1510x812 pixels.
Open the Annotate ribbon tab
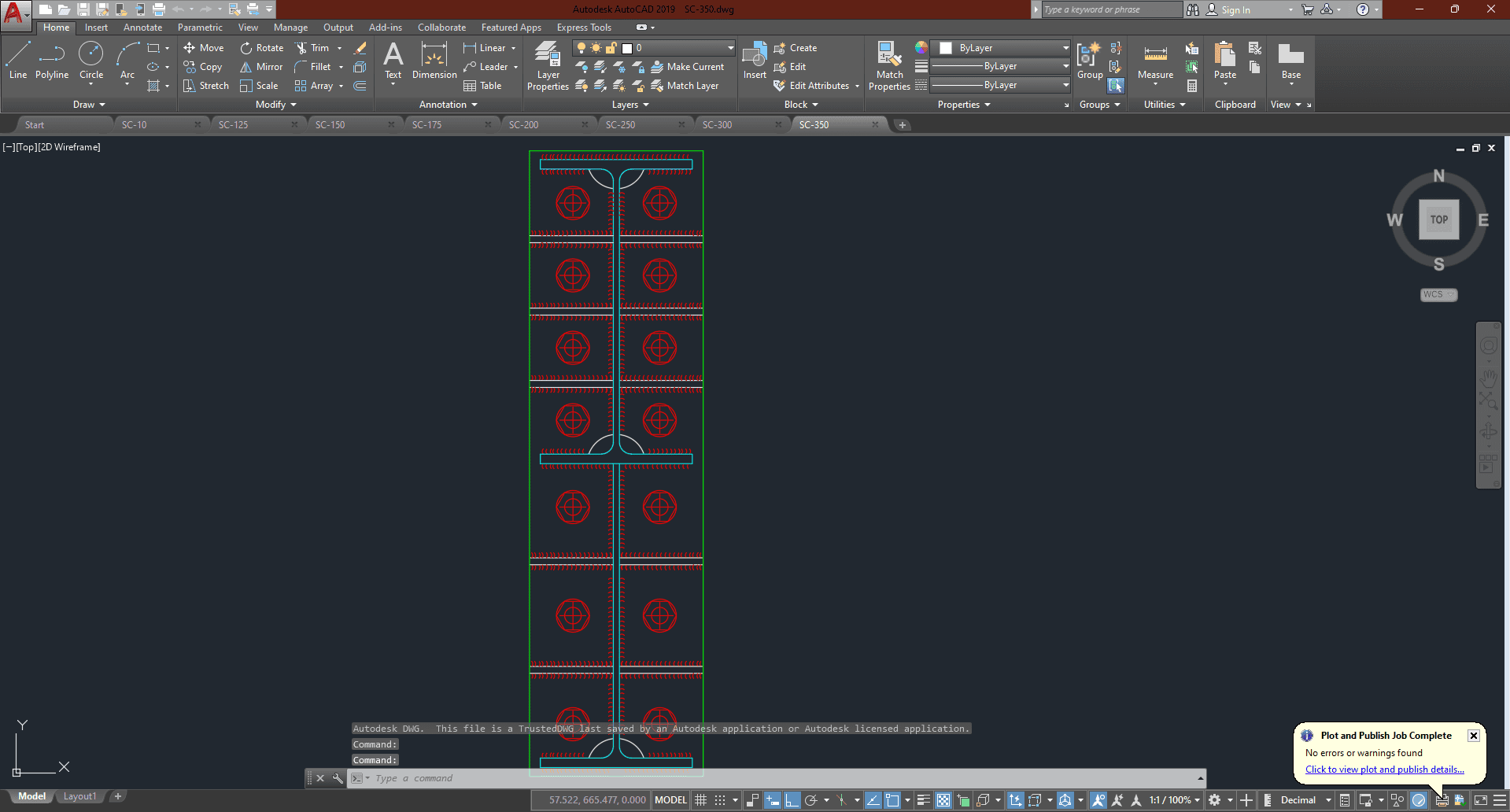142,28
